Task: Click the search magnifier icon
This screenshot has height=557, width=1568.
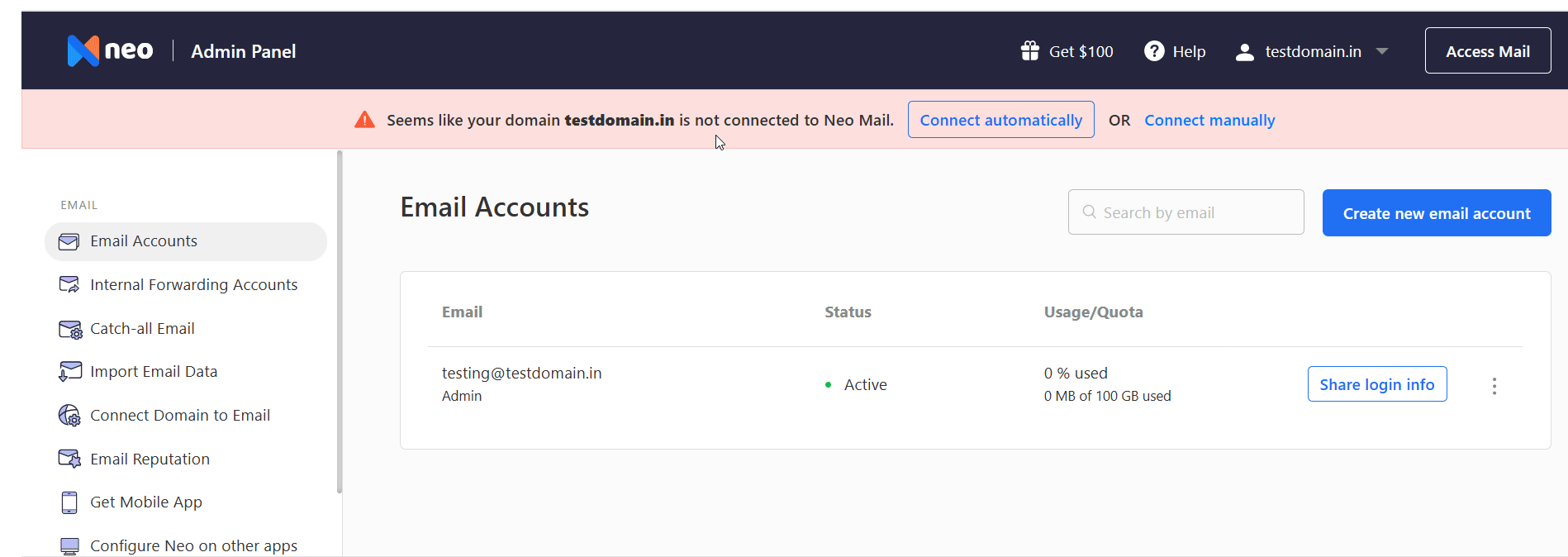Action: click(1090, 212)
